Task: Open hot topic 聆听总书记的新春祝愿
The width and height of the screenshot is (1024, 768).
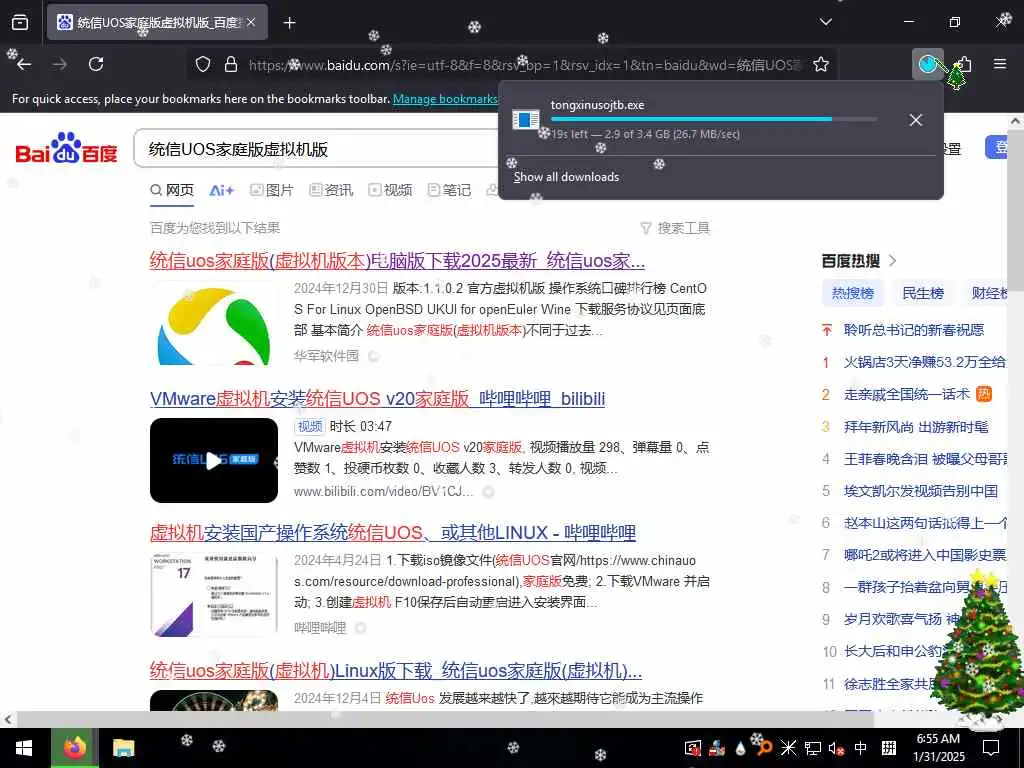Action: point(914,330)
